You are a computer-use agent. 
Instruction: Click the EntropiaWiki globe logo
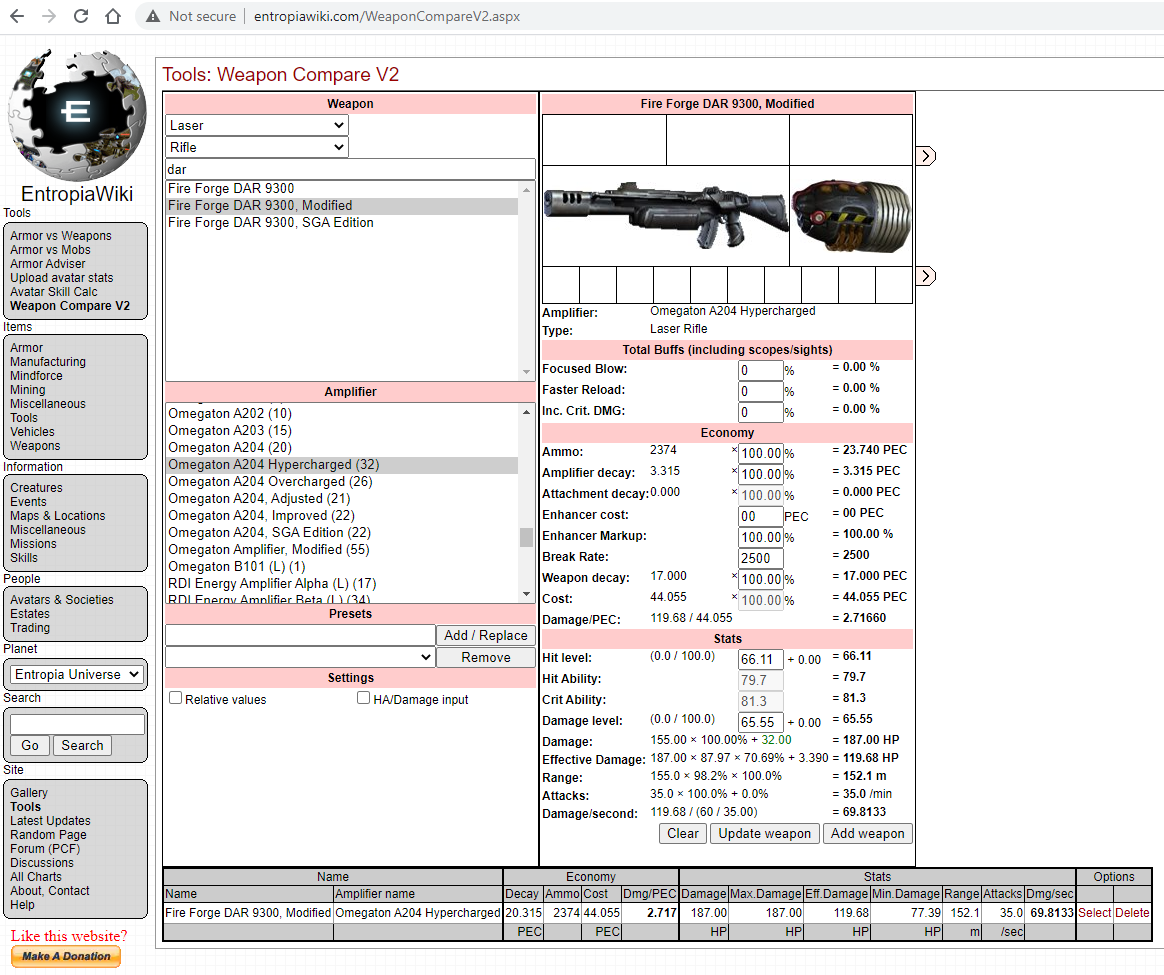[76, 115]
